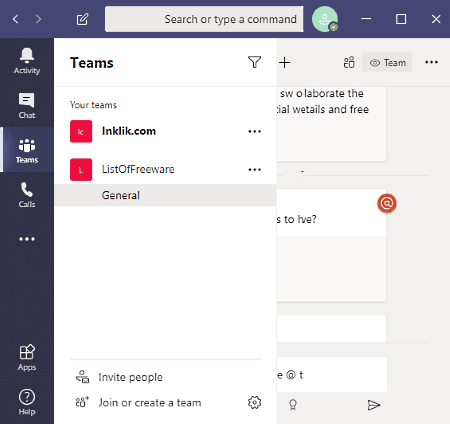Add a tab with plus icon
450x424 pixels.
[x=285, y=62]
